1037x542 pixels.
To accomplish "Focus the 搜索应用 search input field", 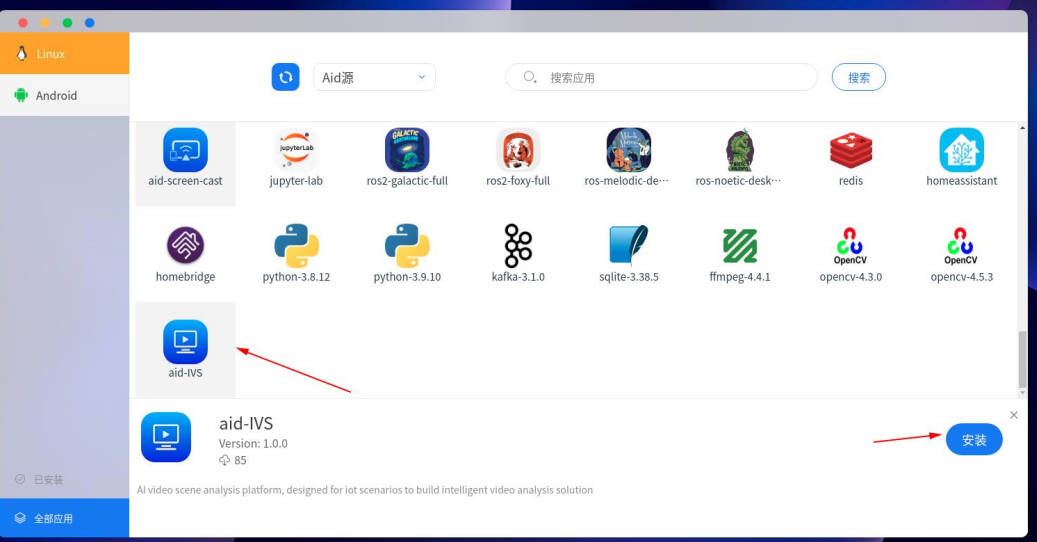I will 661,77.
